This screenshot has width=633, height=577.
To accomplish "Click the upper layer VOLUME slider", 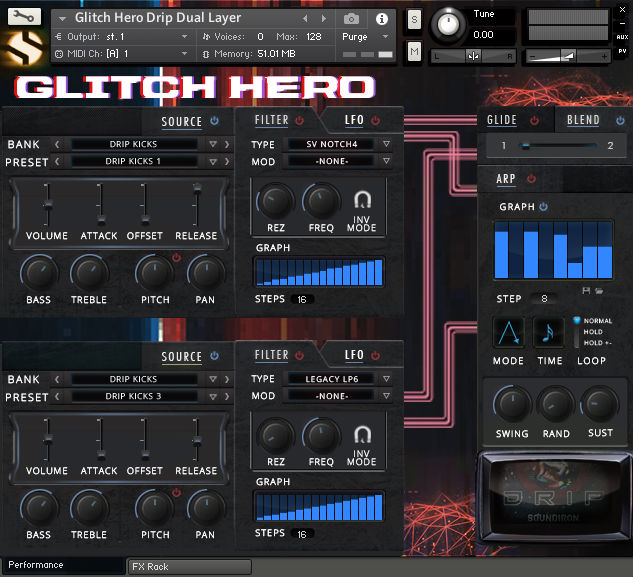I will point(47,205).
